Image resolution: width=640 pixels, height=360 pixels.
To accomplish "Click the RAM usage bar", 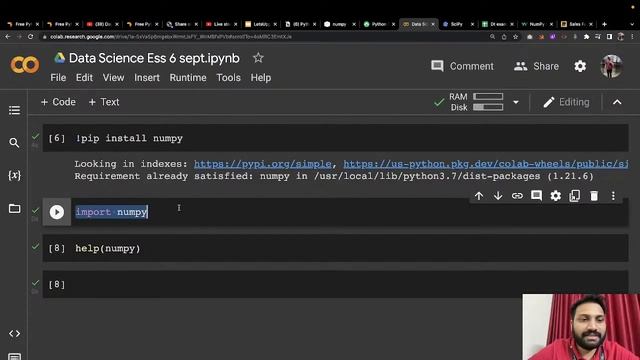I will (x=488, y=97).
